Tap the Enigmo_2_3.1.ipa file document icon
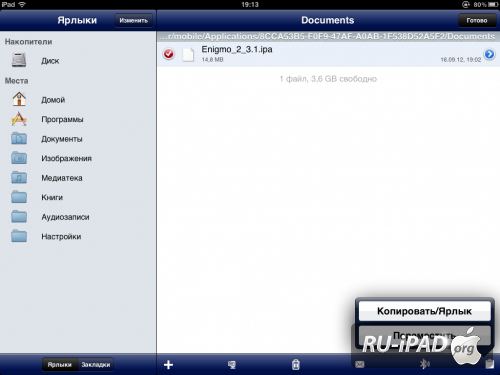 (188, 54)
